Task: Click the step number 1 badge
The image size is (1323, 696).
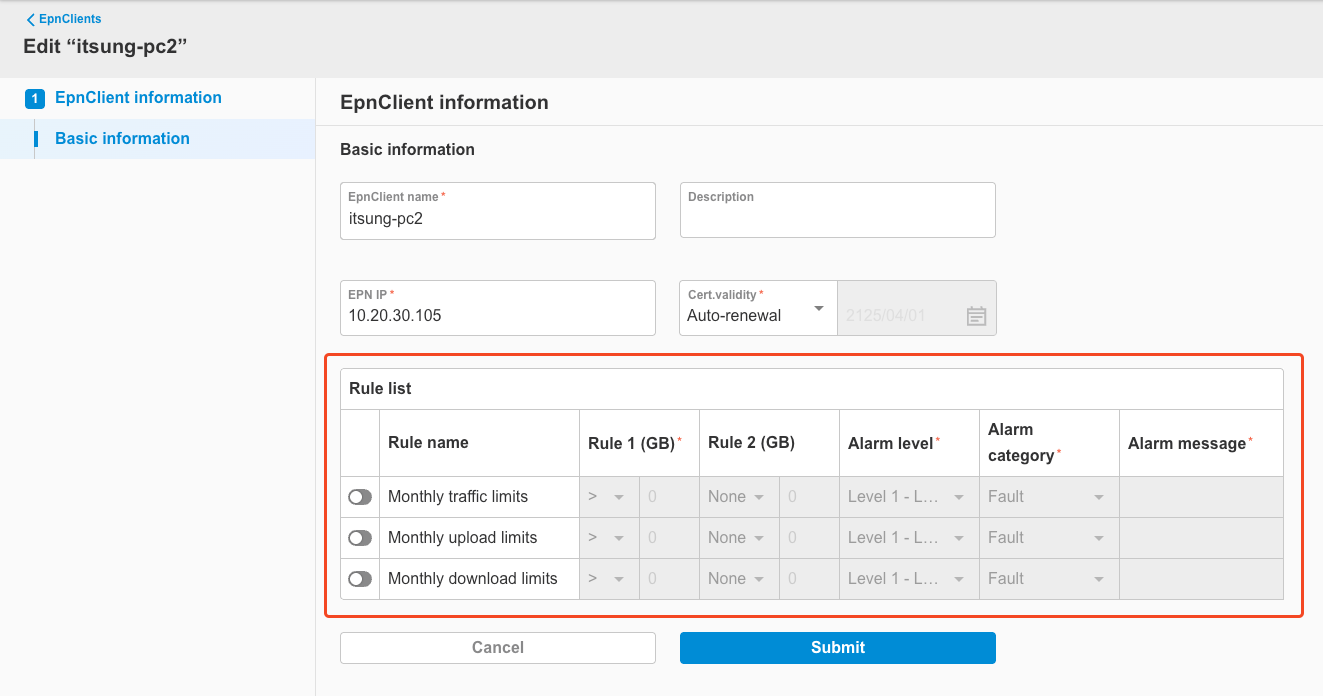Action: (34, 97)
